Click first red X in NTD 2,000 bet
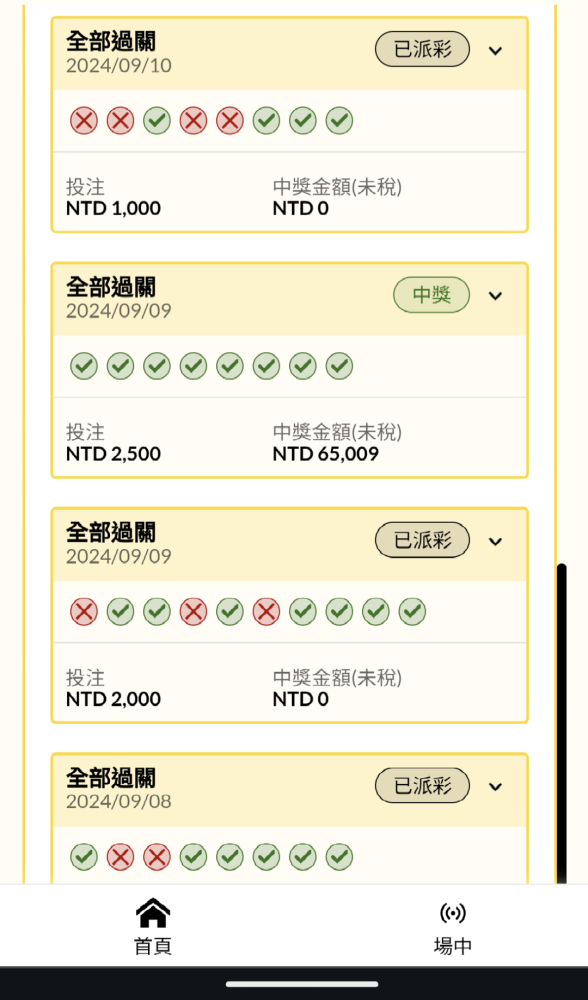The height and width of the screenshot is (1000, 588). (84, 612)
